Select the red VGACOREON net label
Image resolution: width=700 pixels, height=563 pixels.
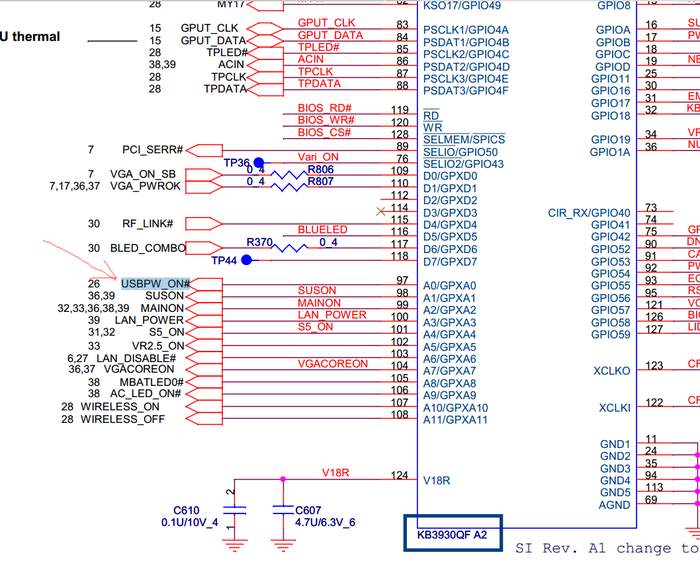332,364
